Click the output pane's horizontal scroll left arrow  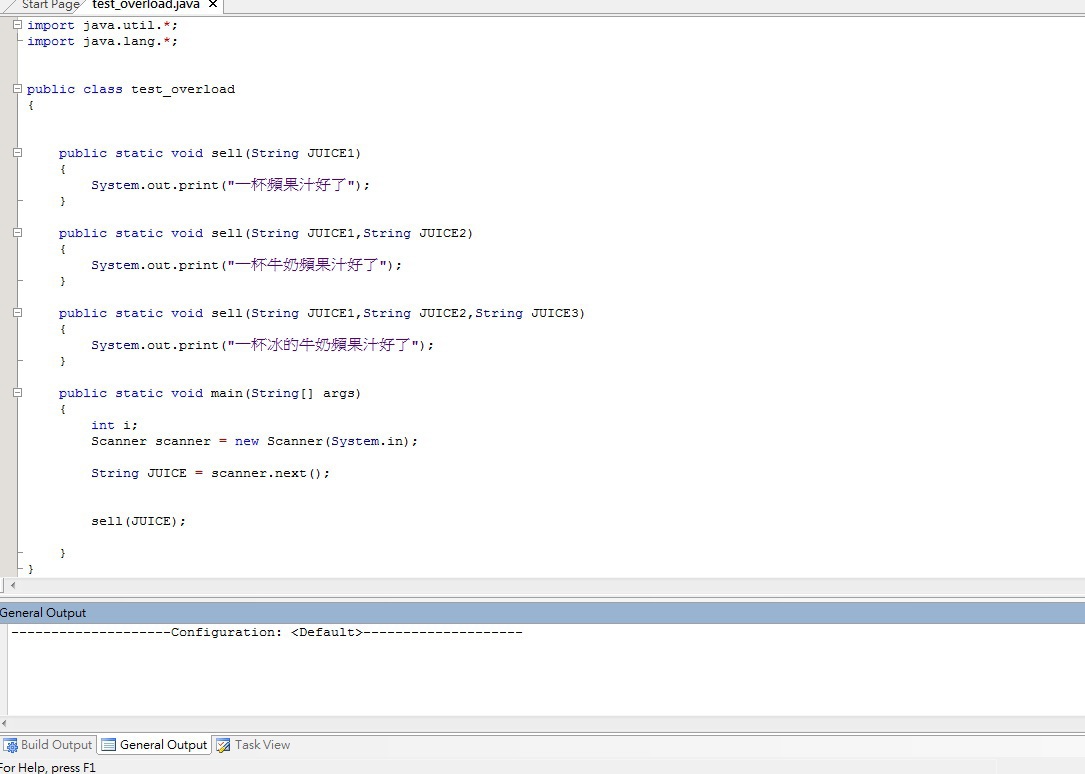[4, 724]
